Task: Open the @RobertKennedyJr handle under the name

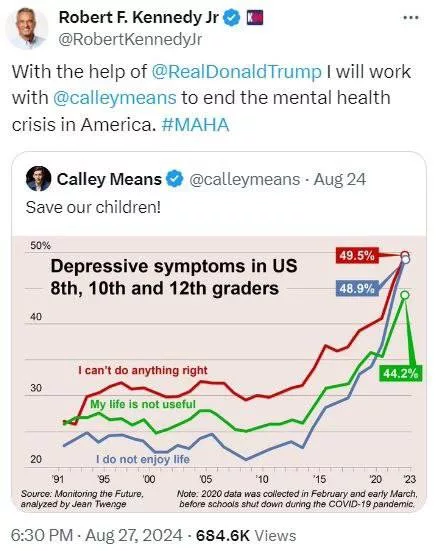Action: pos(130,39)
